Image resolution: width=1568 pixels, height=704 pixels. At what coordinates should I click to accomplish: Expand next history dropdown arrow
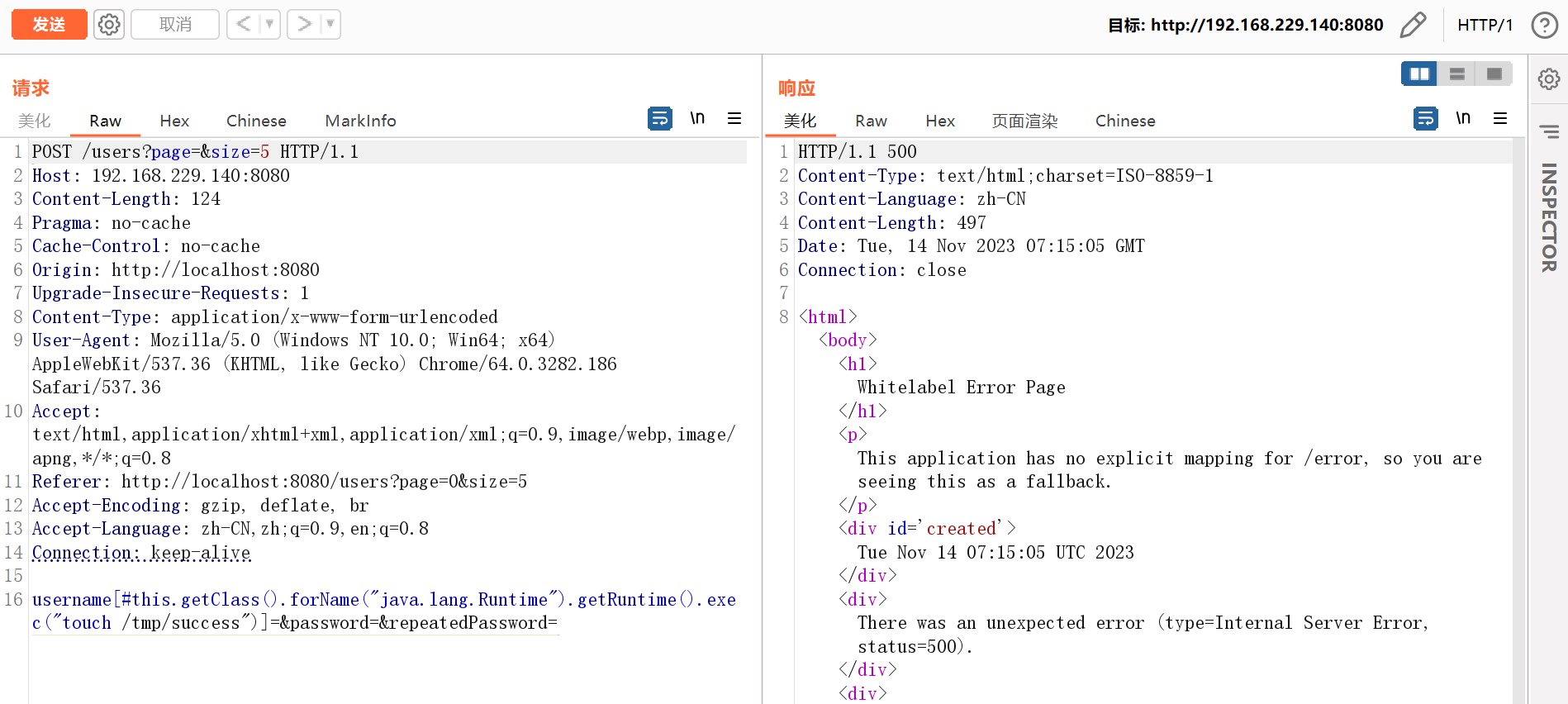[330, 24]
